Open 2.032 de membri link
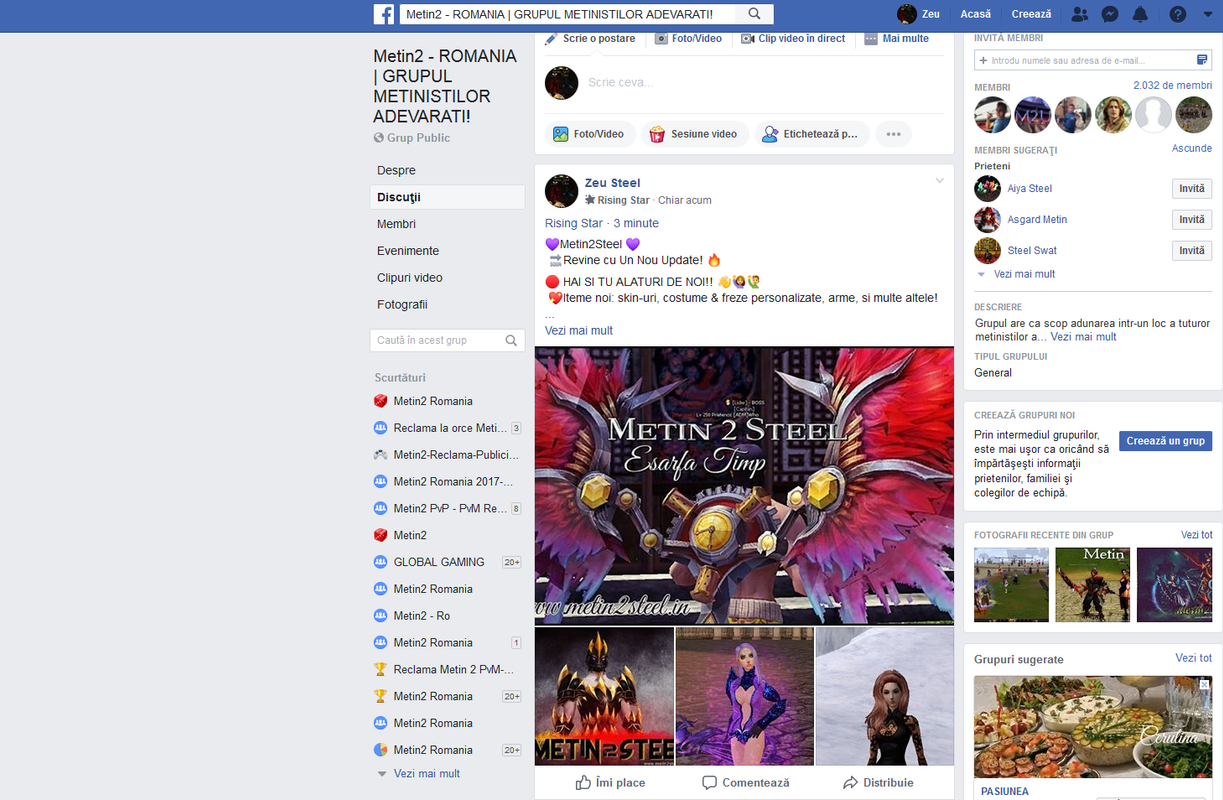 tap(1172, 86)
